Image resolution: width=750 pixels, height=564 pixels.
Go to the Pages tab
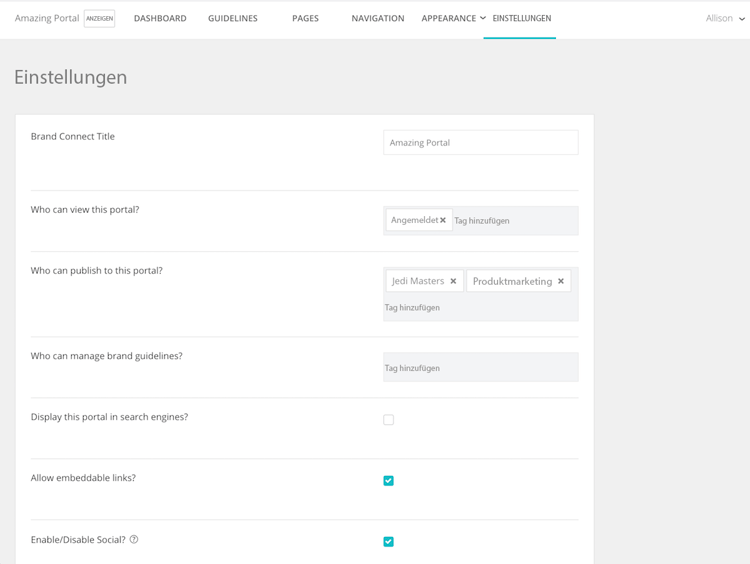click(305, 19)
